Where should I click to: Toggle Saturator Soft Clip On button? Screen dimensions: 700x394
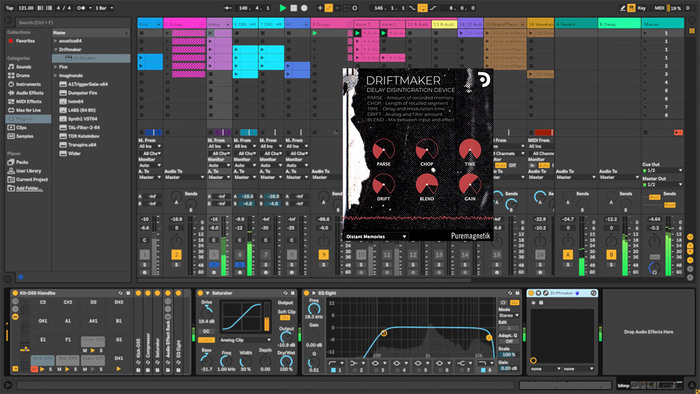click(285, 318)
